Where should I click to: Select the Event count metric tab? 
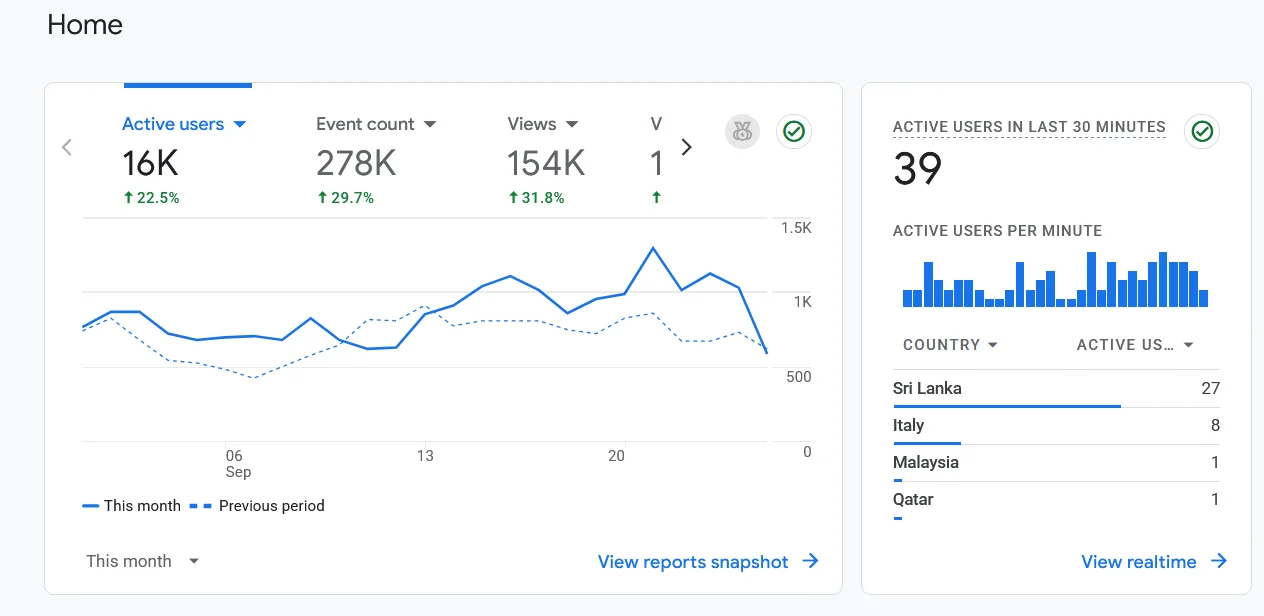click(376, 160)
